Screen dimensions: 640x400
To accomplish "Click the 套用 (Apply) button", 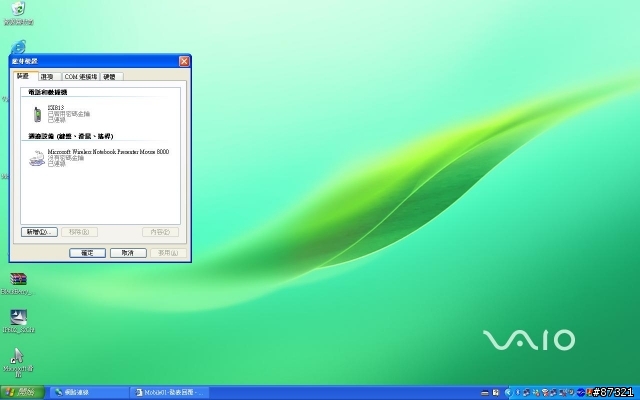I will click(x=168, y=253).
